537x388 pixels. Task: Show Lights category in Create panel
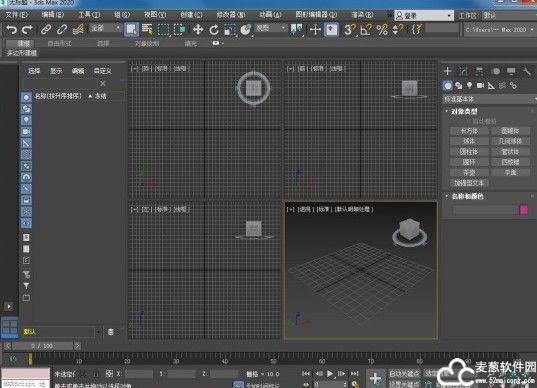click(469, 85)
